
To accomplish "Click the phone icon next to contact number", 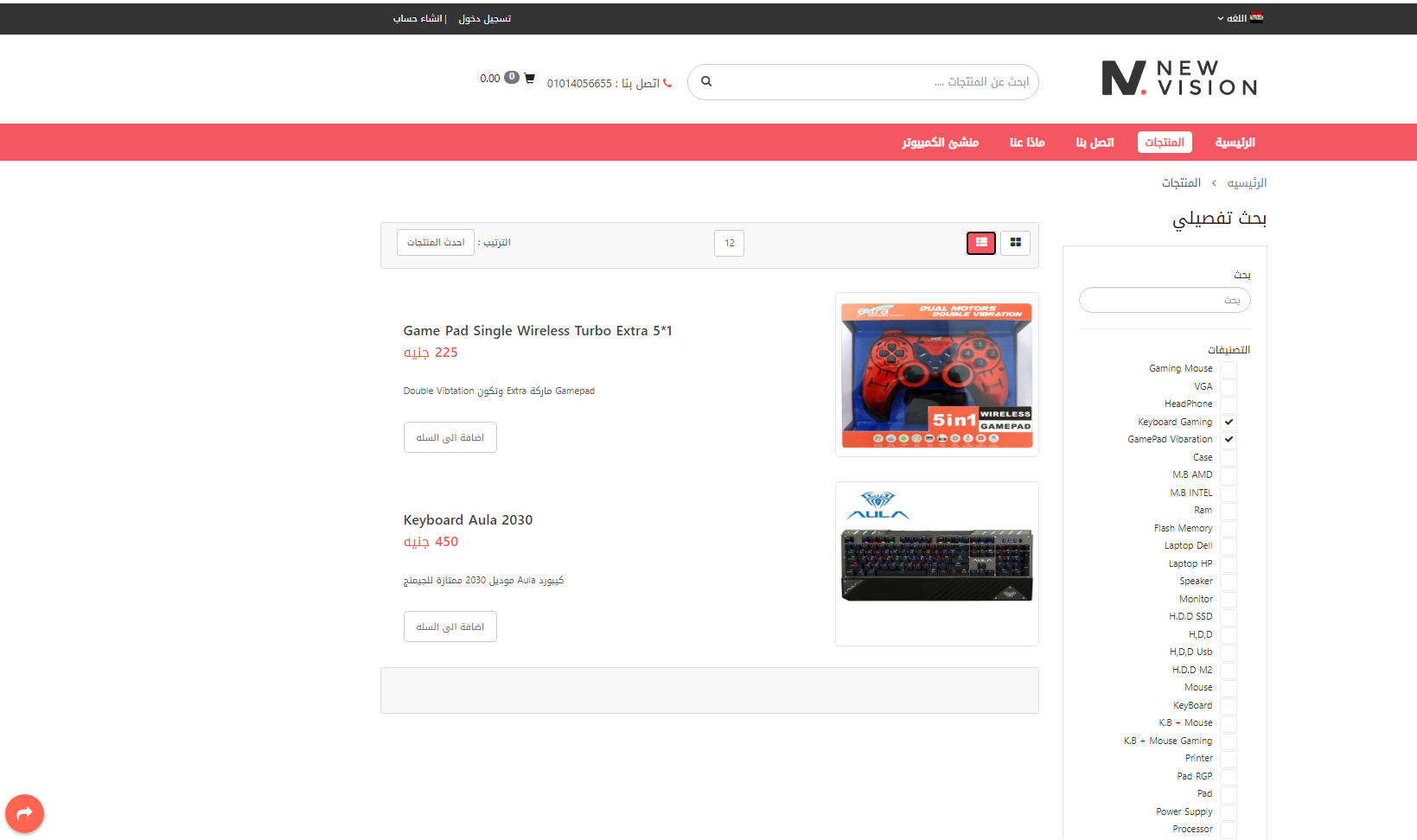I will pos(667,83).
